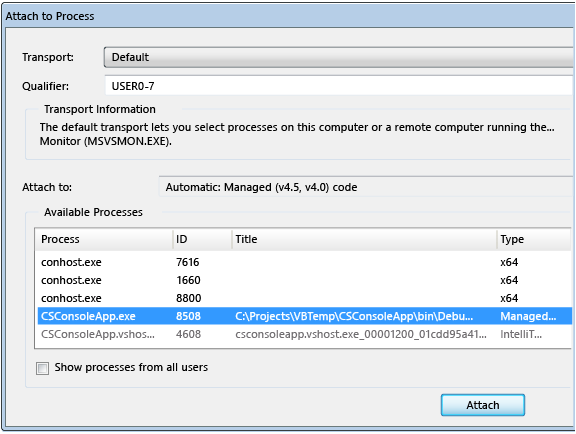
Task: Click the x64 type of process 8800
Action: (x=509, y=298)
